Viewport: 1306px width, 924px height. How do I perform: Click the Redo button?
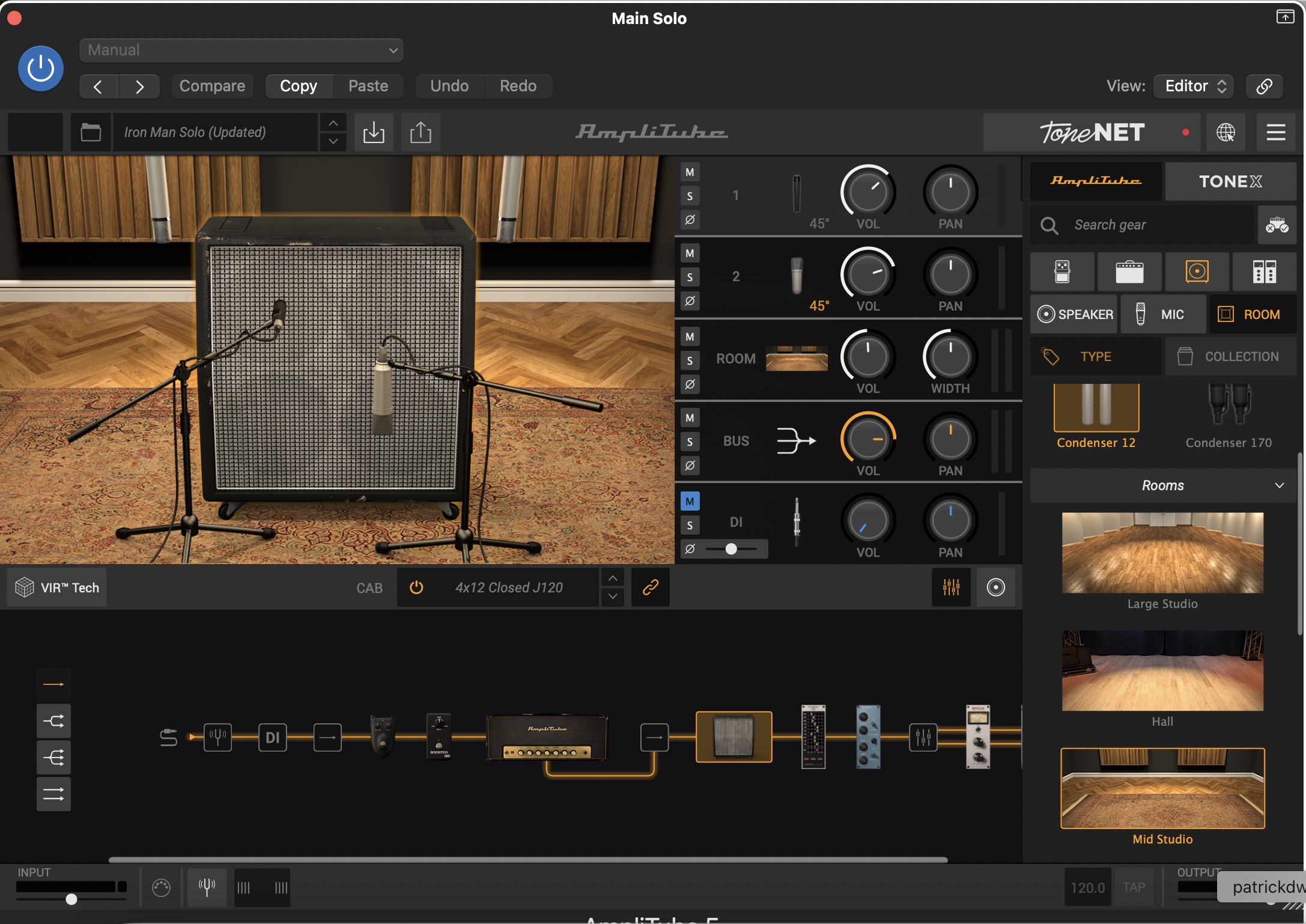(x=518, y=86)
